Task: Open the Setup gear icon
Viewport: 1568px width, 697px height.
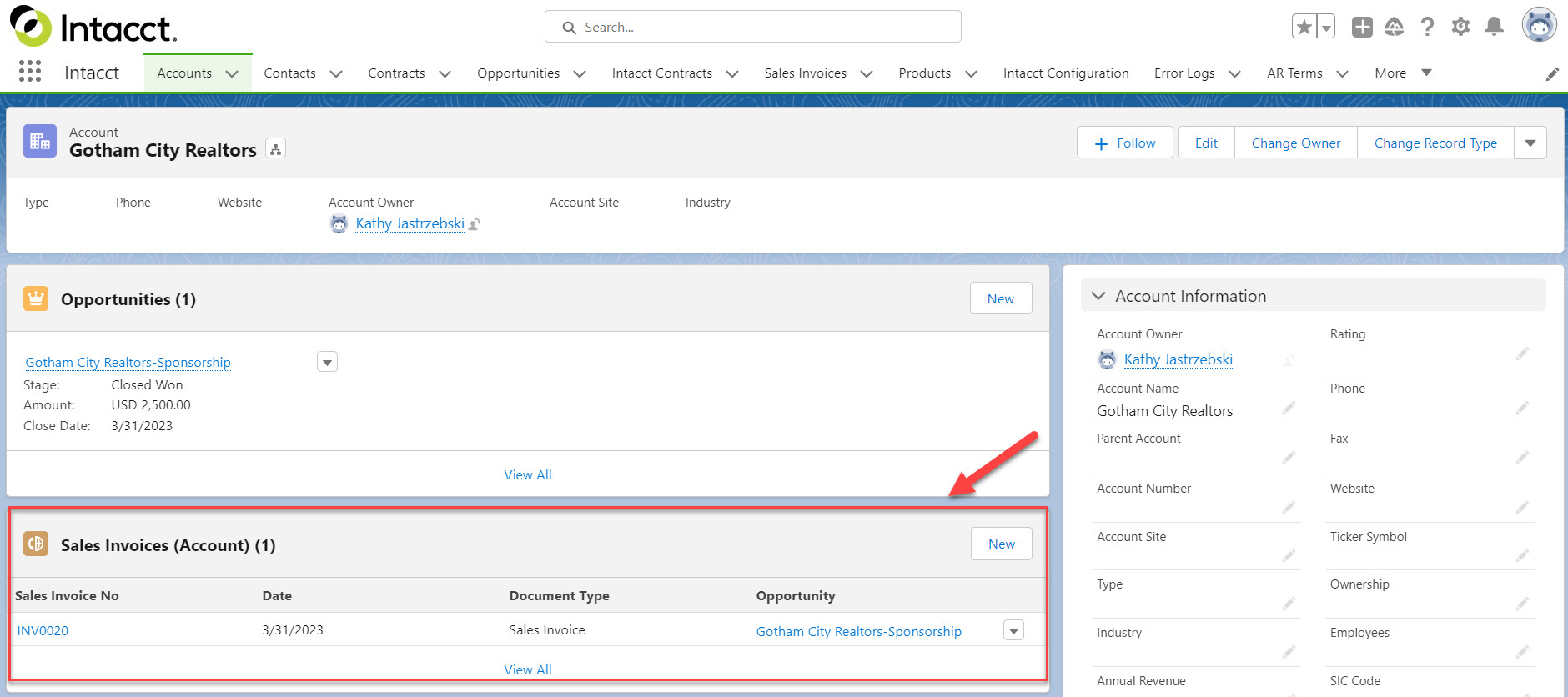Action: [1460, 27]
